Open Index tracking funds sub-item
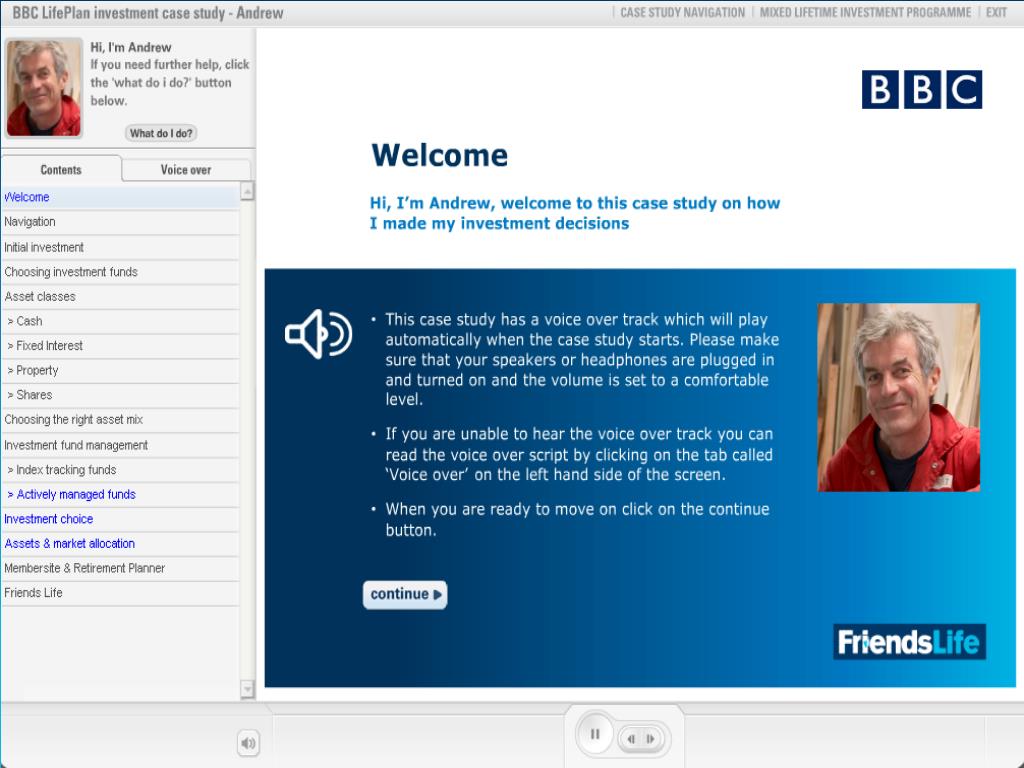Viewport: 1024px width, 768px height. point(120,470)
